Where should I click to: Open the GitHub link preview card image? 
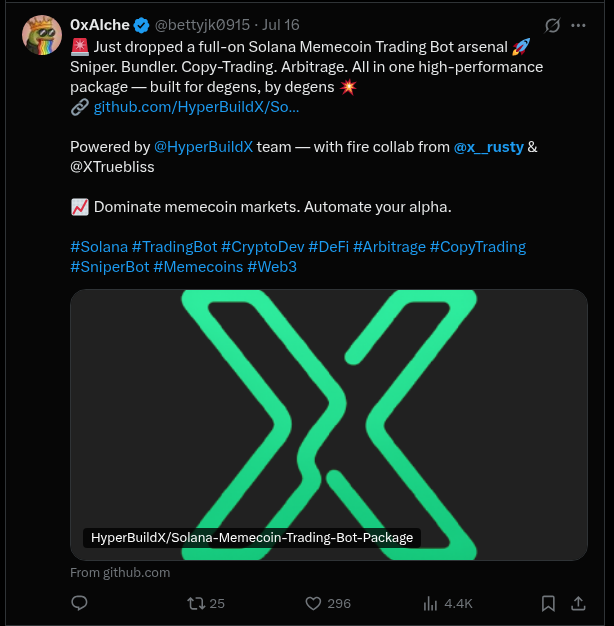[328, 420]
